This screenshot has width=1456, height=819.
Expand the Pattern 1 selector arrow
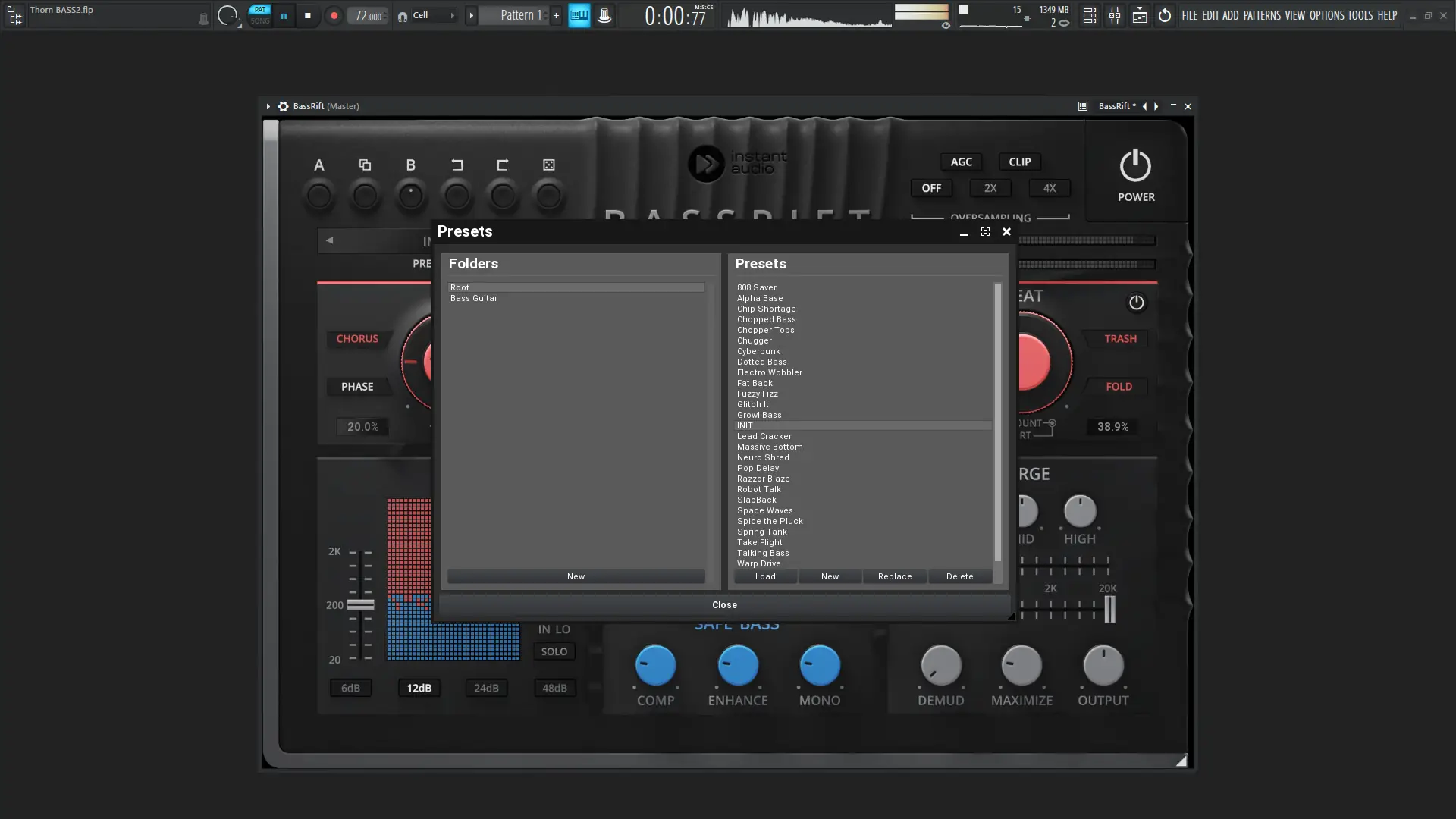pyautogui.click(x=471, y=15)
